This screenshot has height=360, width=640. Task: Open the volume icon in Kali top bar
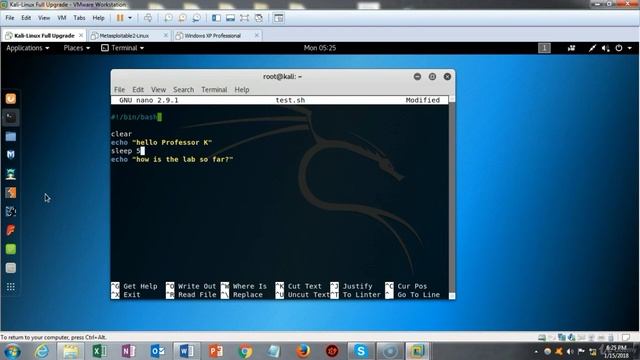pos(606,48)
